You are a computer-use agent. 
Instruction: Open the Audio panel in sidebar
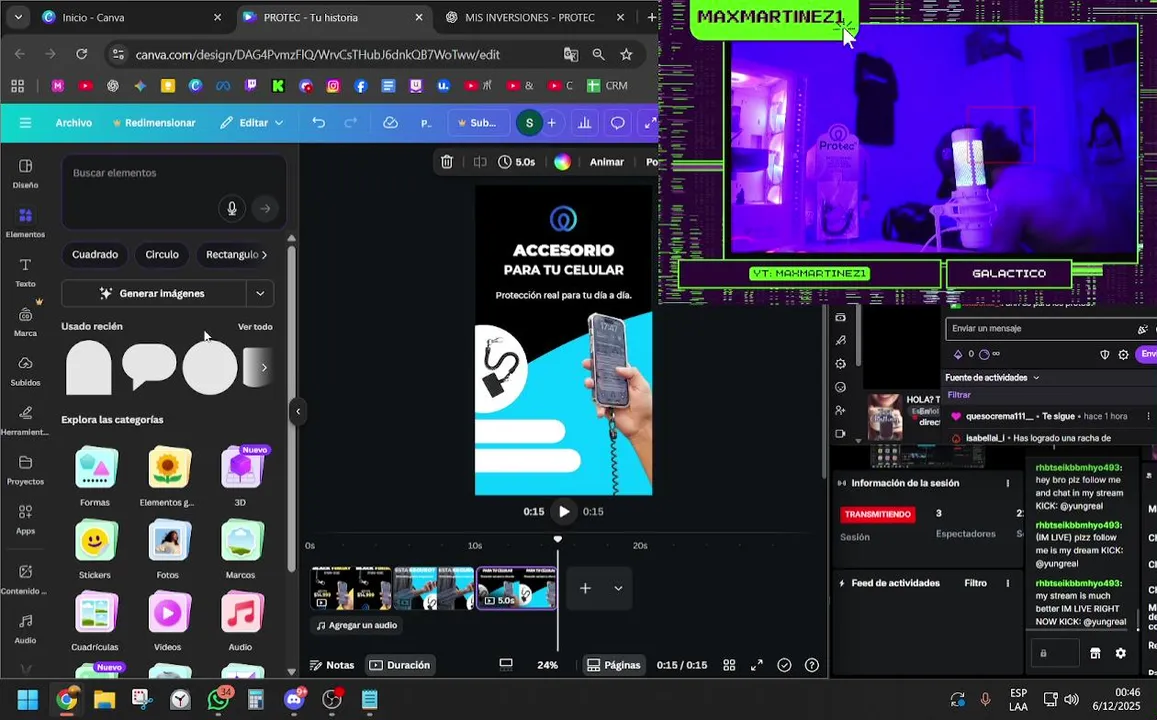point(25,629)
